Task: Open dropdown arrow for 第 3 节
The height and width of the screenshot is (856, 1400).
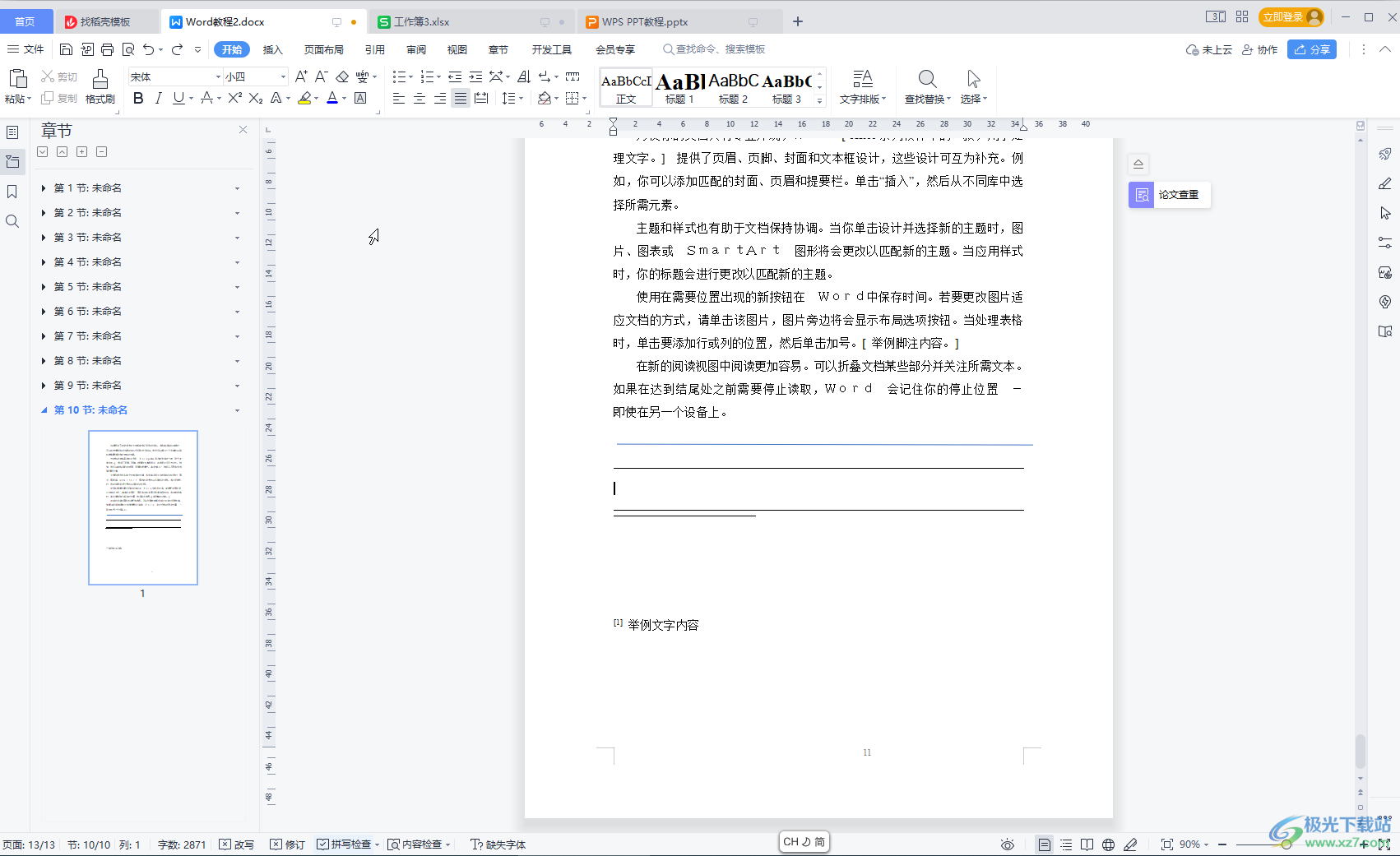Action: tap(237, 238)
